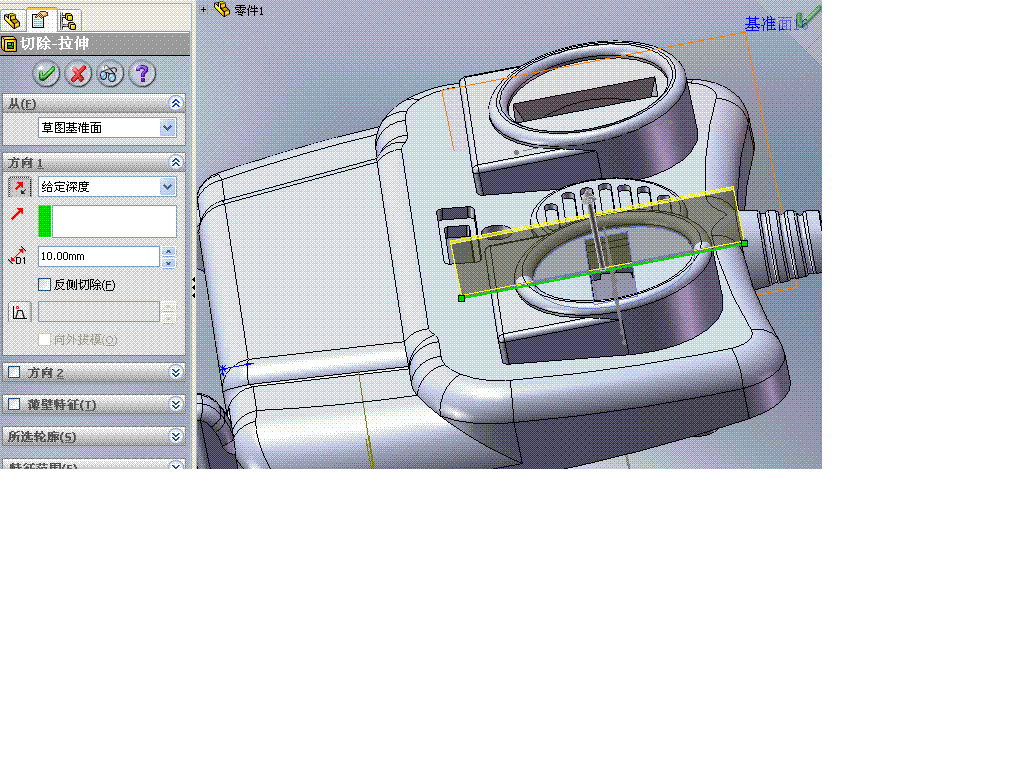
Task: Switch to the ConfigurationManager tab
Action: click(68, 20)
